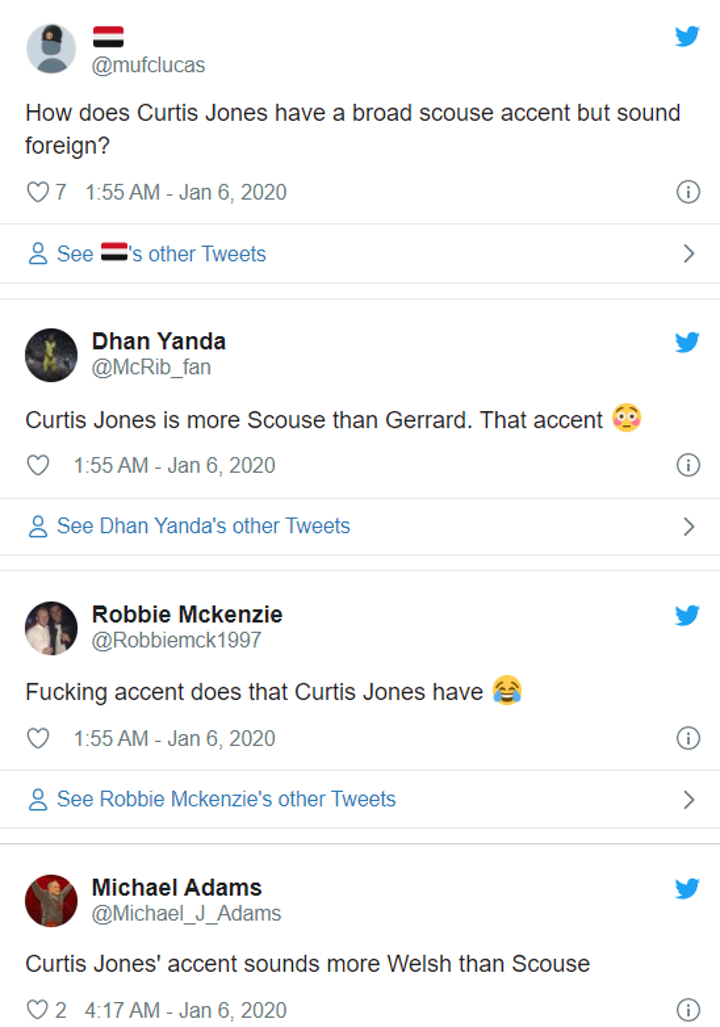Screen dimensions: 720x1027
Task: Open See Dhan Yanda's other Tweets link
Action: click(x=203, y=526)
